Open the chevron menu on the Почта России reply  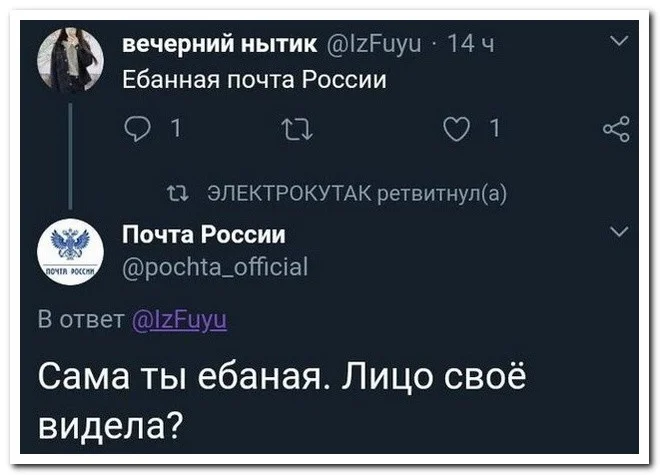click(x=618, y=232)
